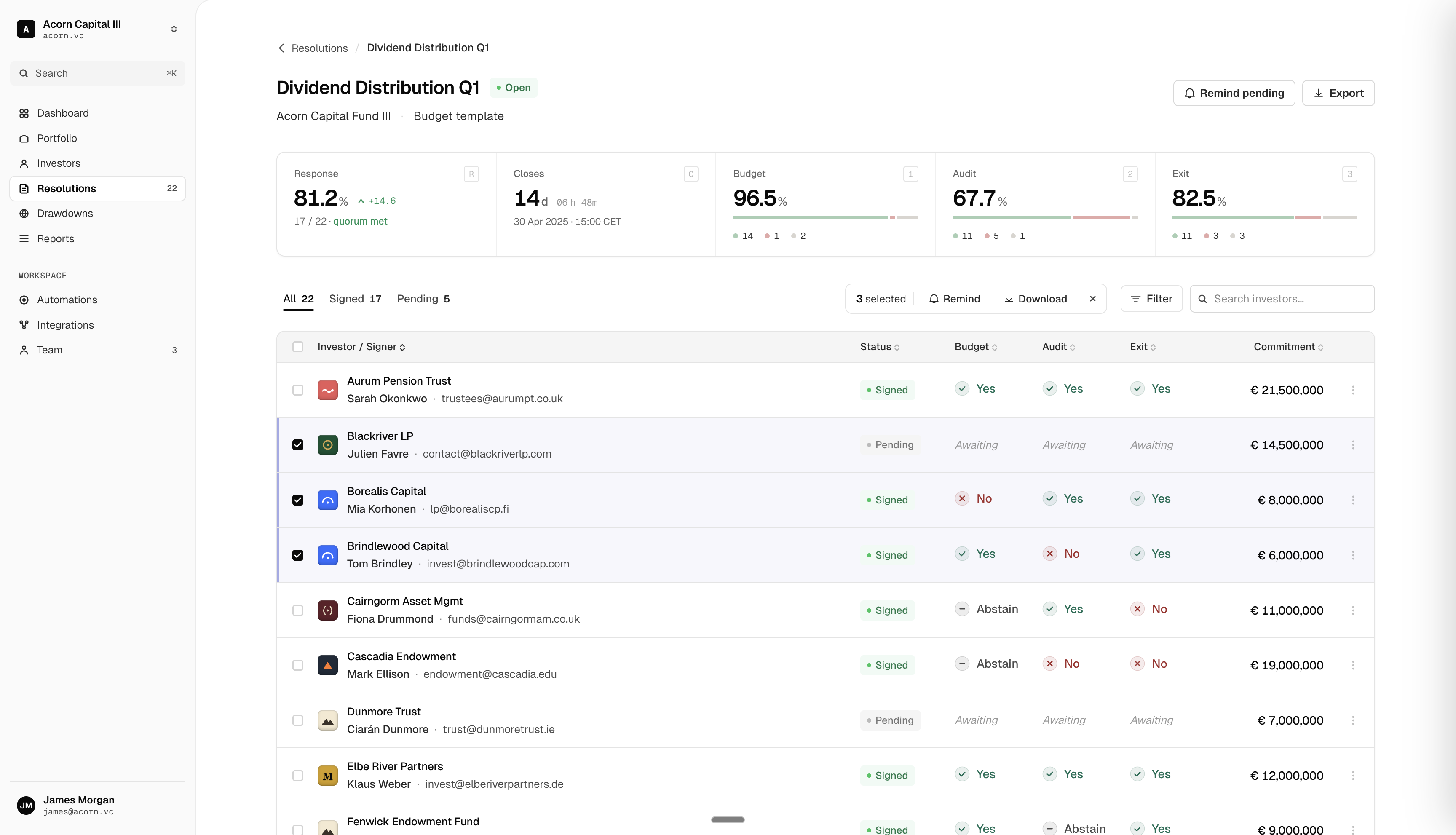The image size is (1456, 835).
Task: Click the JM user avatar
Action: 26,805
